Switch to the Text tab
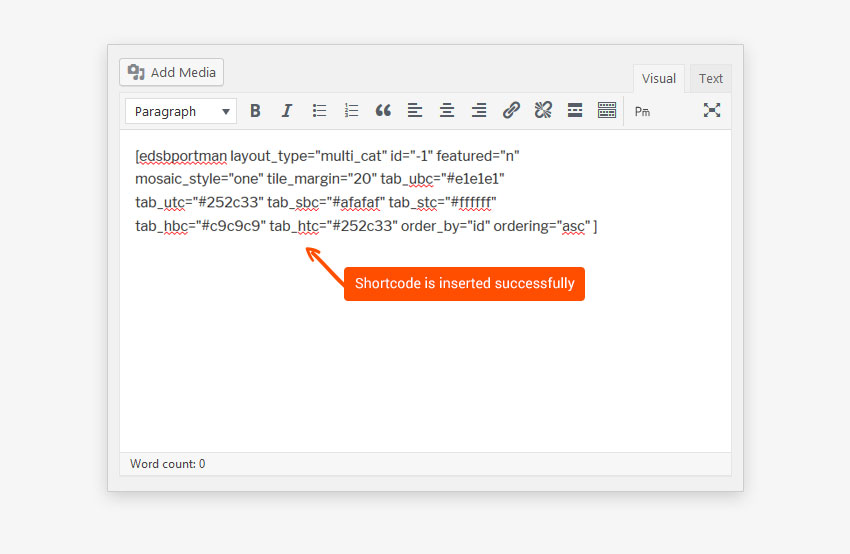Viewport: 850px width, 554px height. pyautogui.click(x=711, y=79)
